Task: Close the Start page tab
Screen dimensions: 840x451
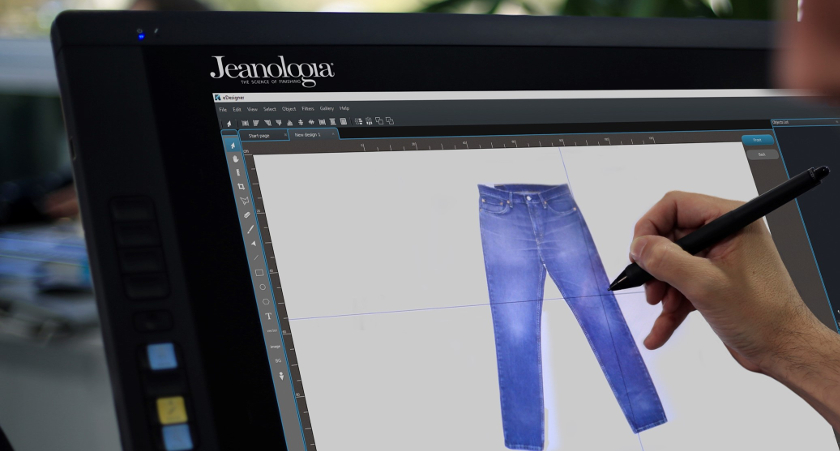Action: (286, 135)
